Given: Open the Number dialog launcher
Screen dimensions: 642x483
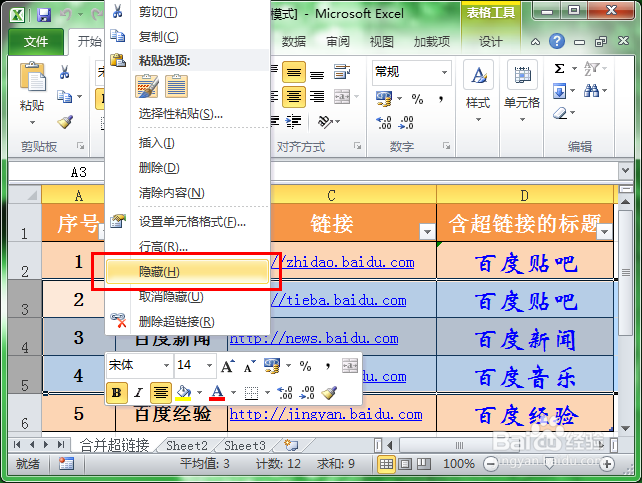Looking at the screenshot, I should tap(446, 146).
